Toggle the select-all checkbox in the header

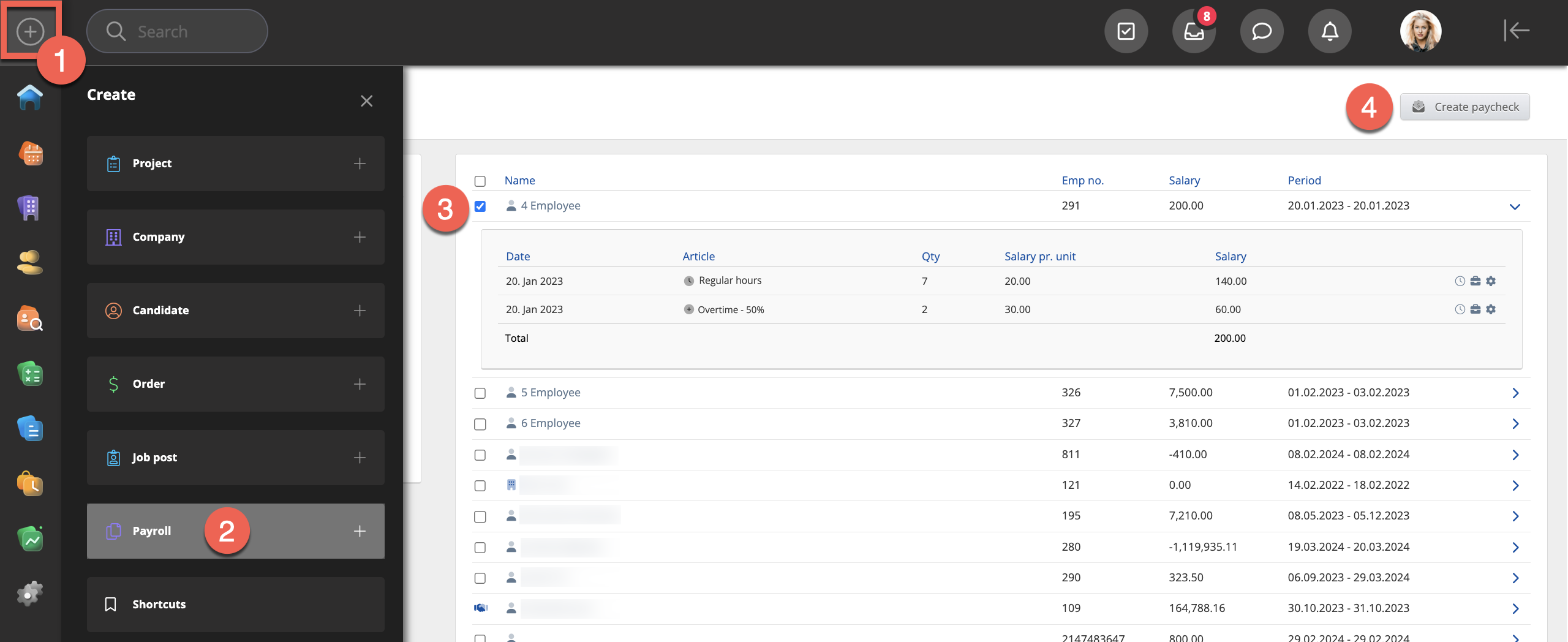pos(480,181)
